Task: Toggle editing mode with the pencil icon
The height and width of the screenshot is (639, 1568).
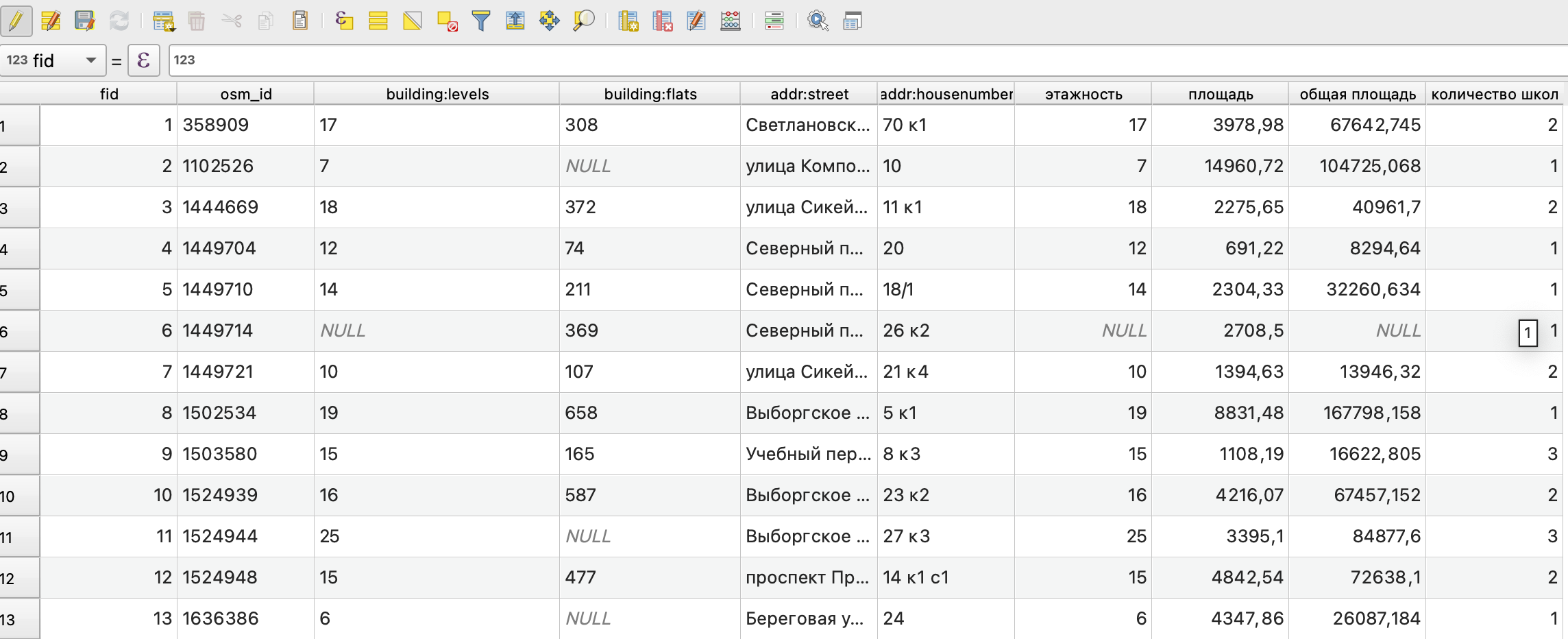Action: click(x=16, y=21)
